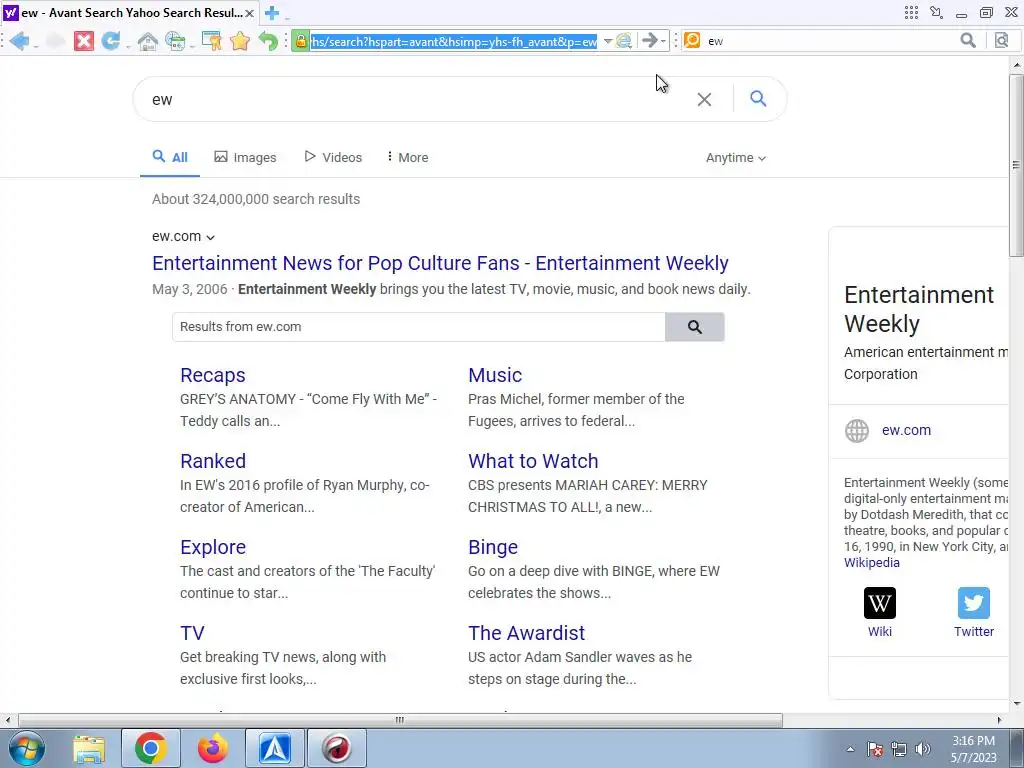Click the green undo arrow icon
This screenshot has width=1024, height=768.
(x=268, y=41)
